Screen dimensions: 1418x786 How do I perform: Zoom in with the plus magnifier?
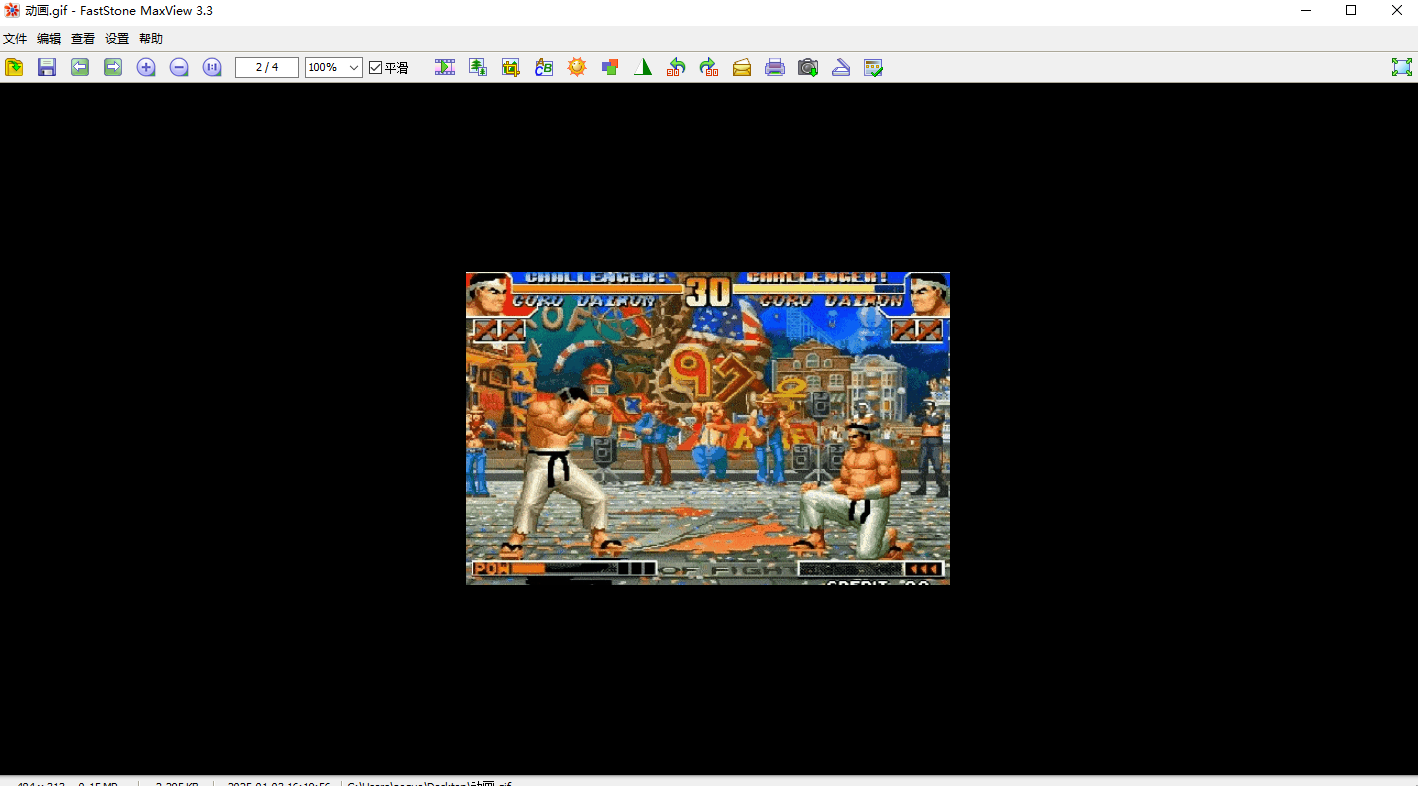(146, 67)
